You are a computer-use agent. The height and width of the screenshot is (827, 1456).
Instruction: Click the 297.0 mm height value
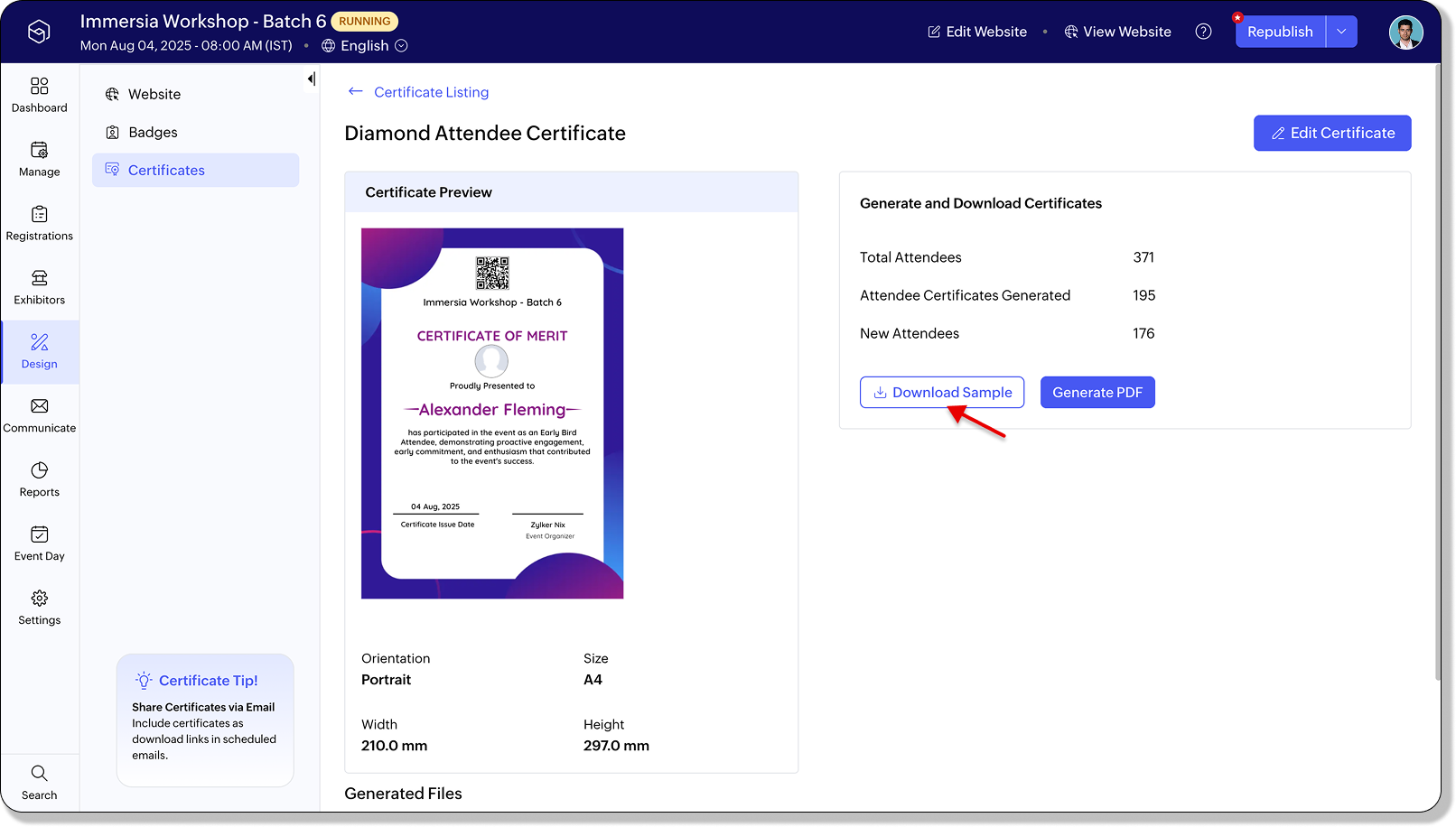pyautogui.click(x=616, y=746)
